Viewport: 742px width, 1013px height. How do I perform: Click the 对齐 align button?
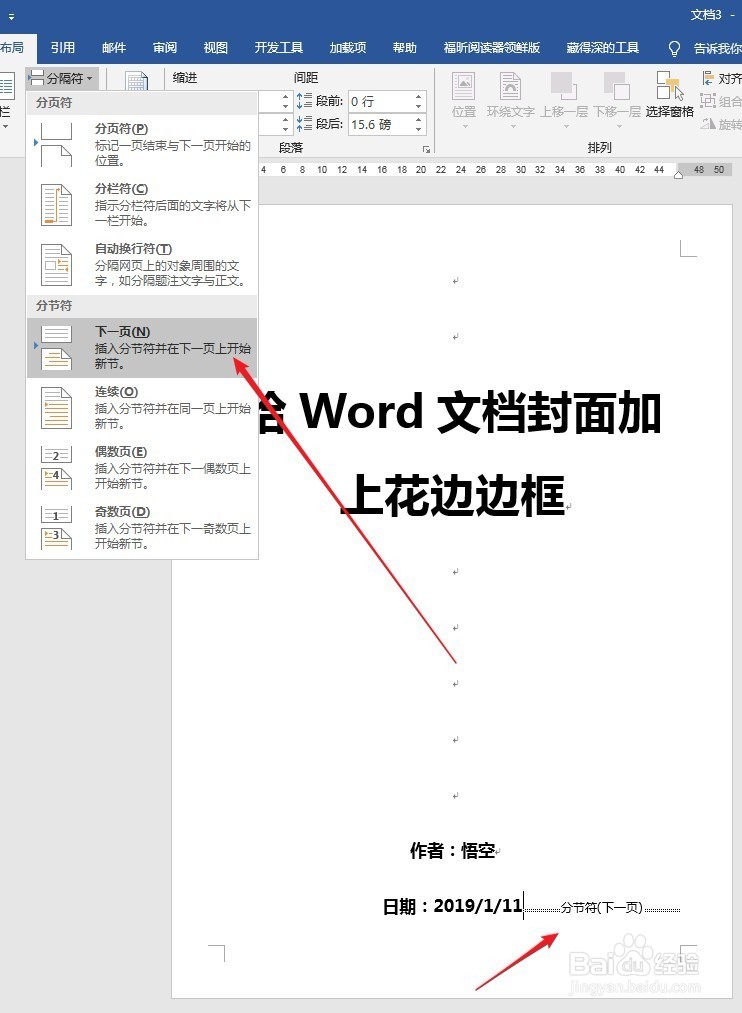(721, 79)
